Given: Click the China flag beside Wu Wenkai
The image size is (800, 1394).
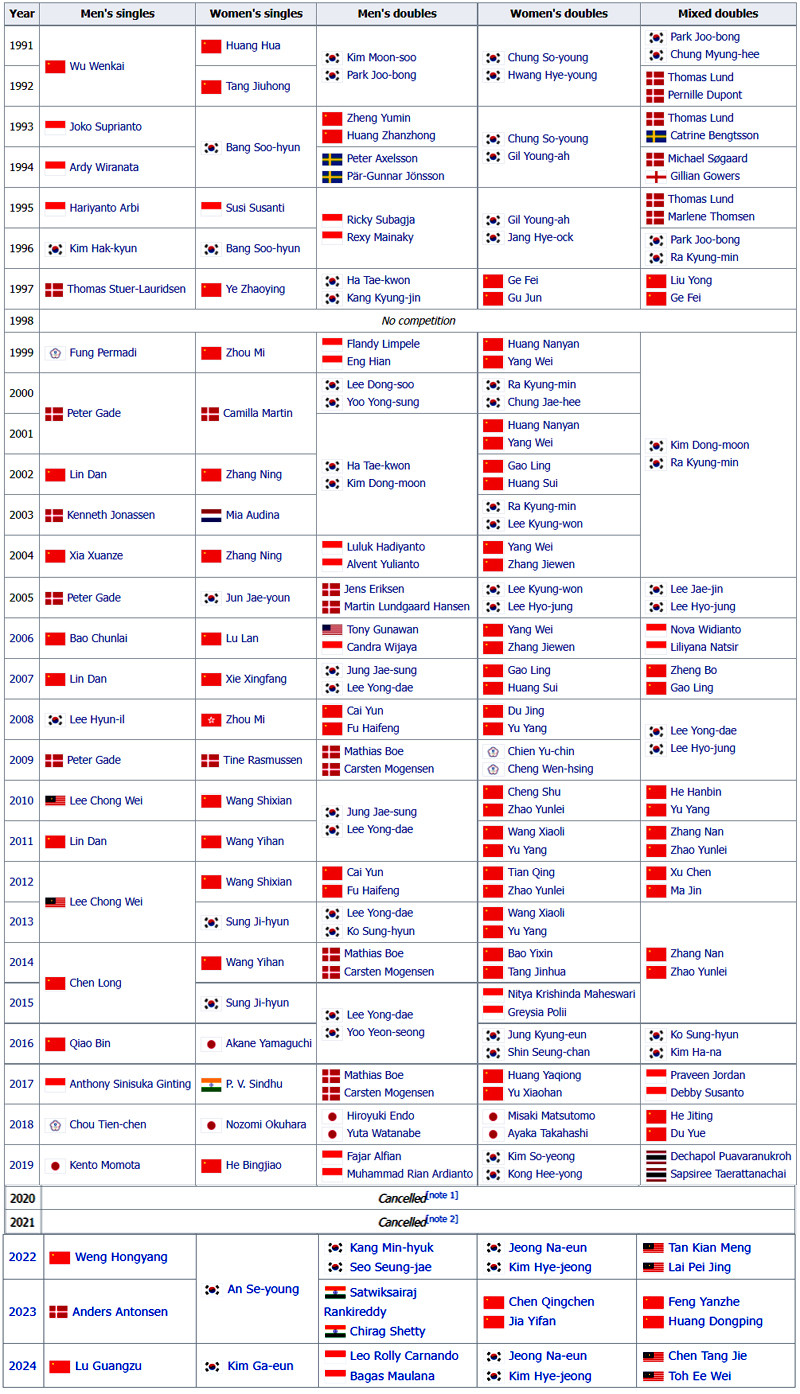Looking at the screenshot, I should pos(55,66).
